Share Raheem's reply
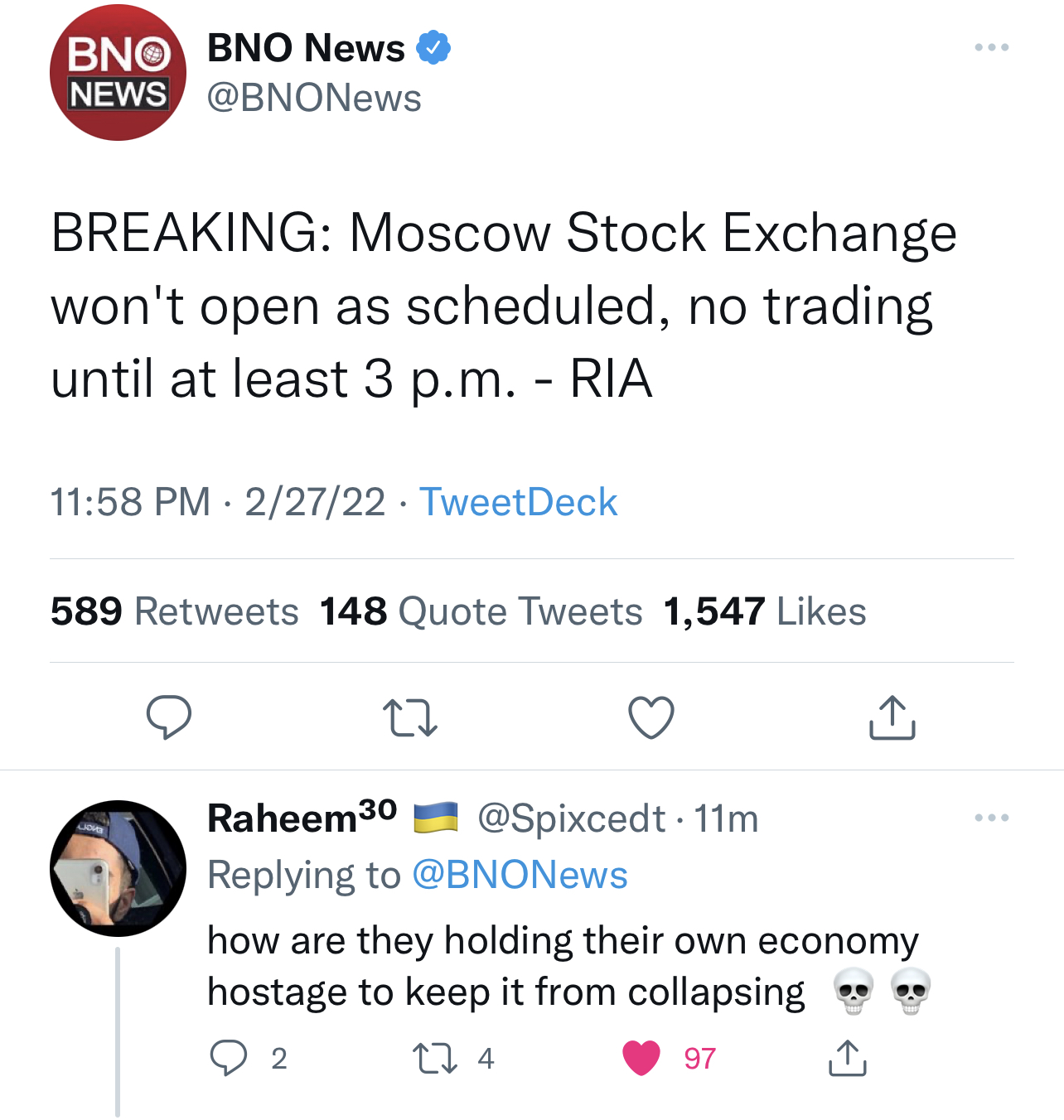This screenshot has height=1120, width=1064. pos(847,1058)
